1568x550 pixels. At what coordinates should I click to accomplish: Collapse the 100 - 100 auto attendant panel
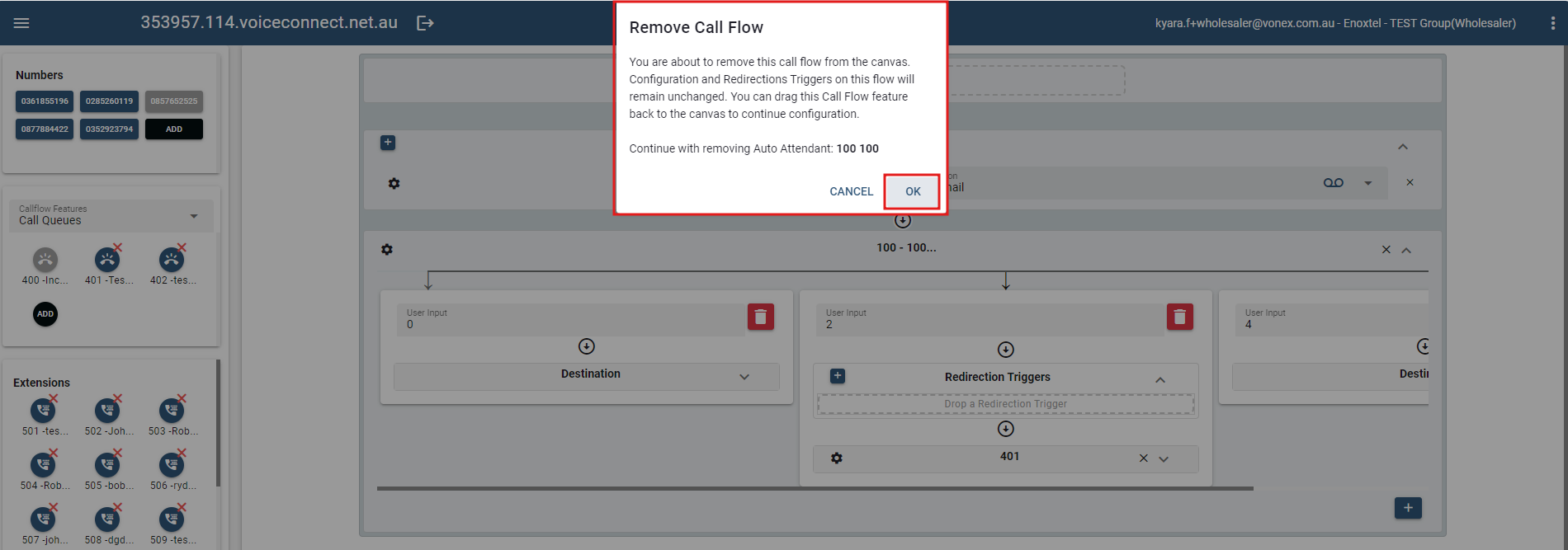1406,250
